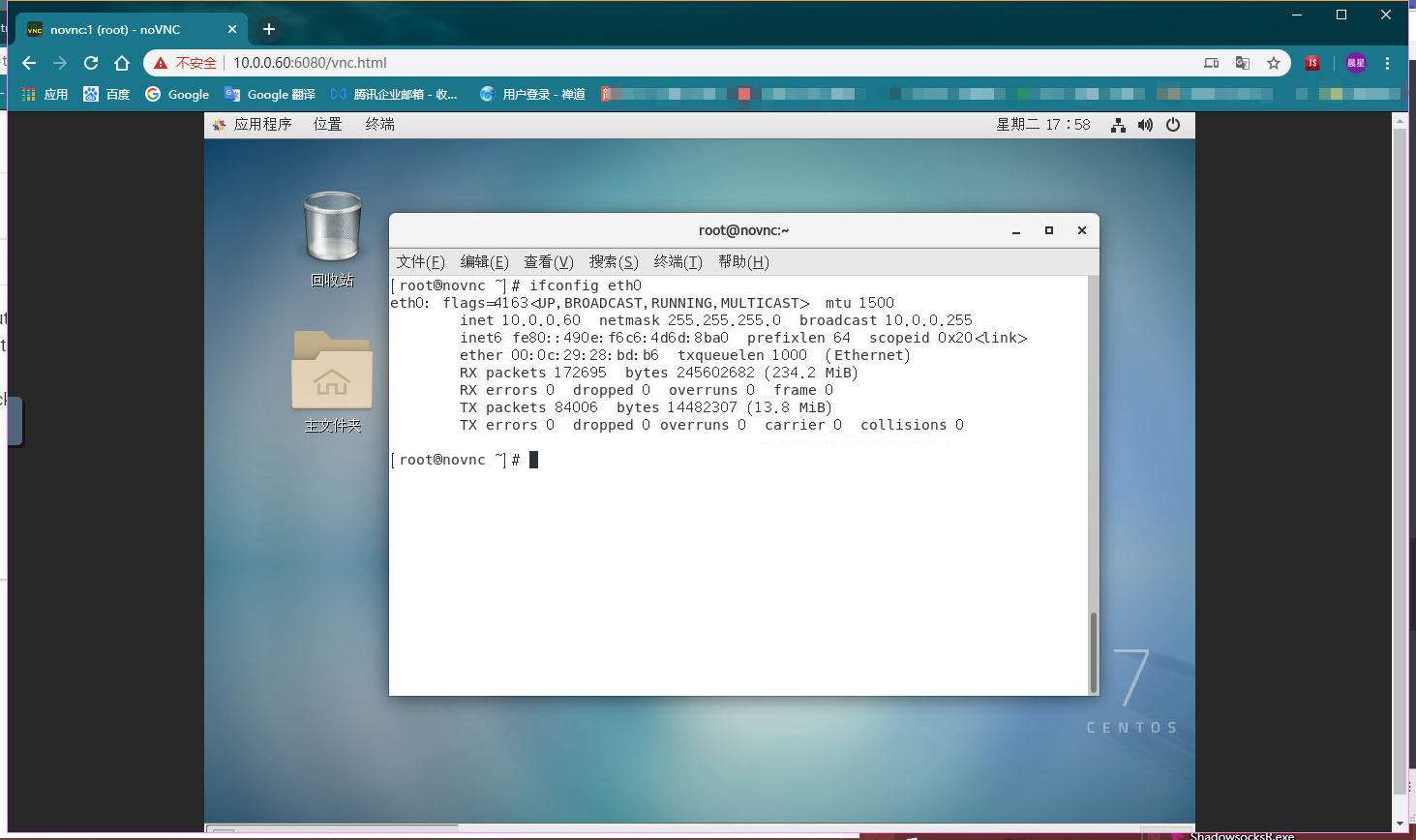Open the purple user profile avatar

pos(1356,63)
